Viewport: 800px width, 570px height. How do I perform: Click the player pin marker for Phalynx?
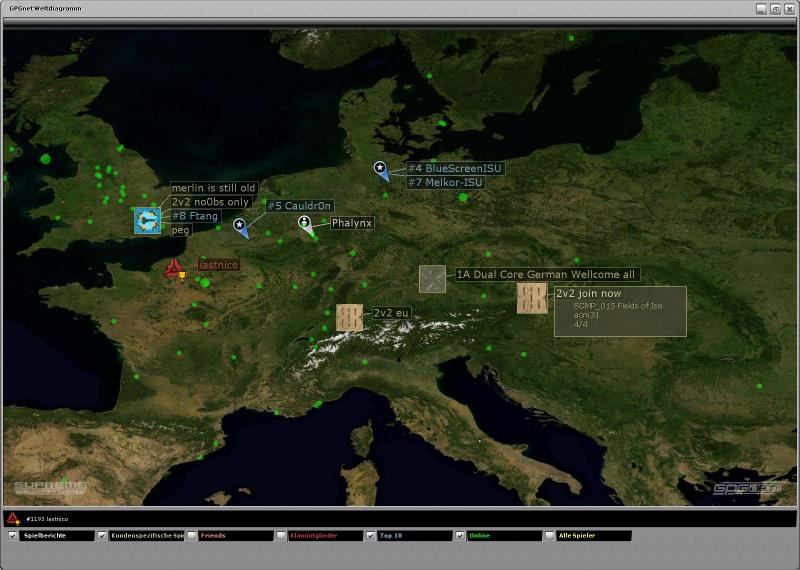(x=306, y=226)
